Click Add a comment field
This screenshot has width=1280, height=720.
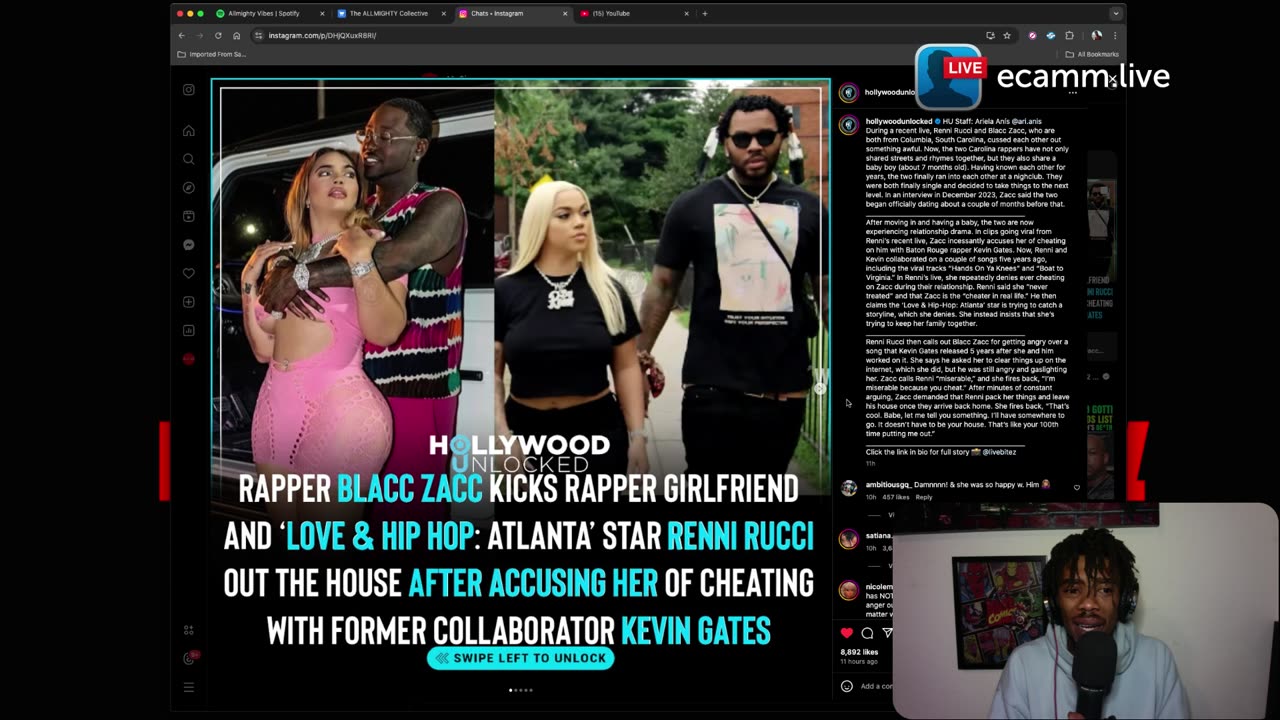(x=877, y=686)
